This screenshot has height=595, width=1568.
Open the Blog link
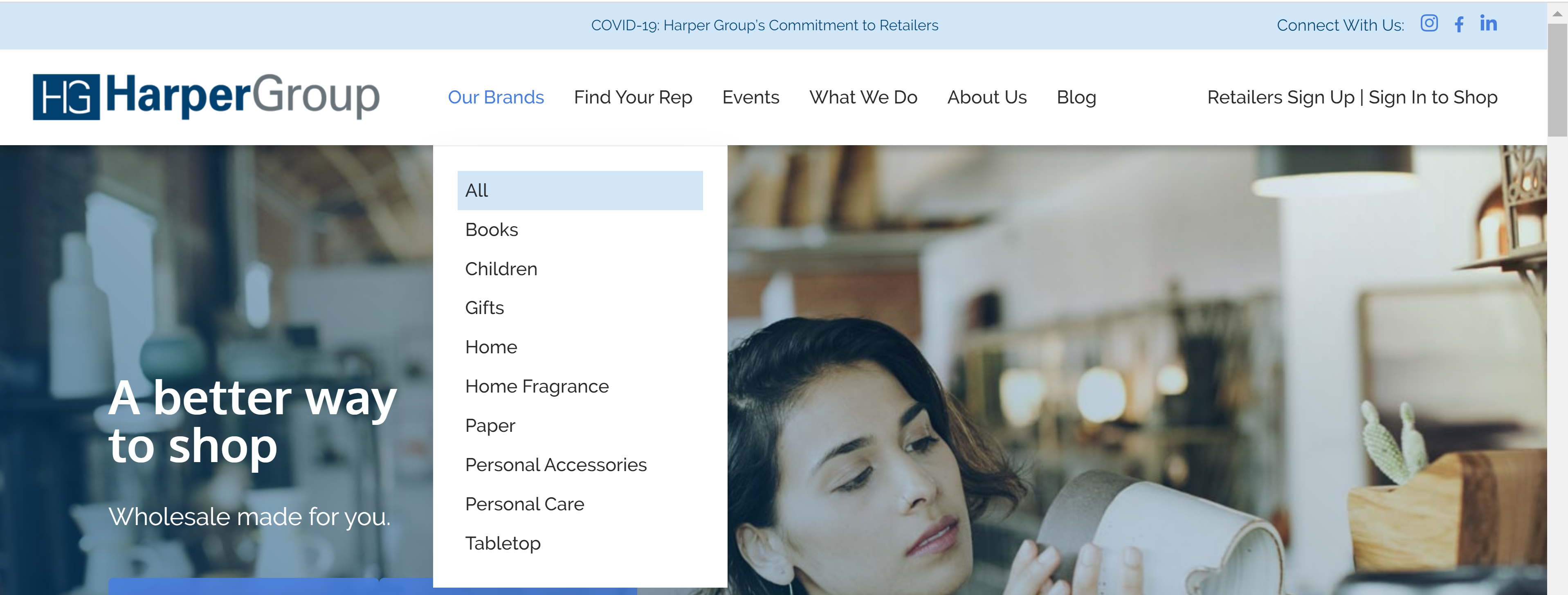(x=1076, y=97)
